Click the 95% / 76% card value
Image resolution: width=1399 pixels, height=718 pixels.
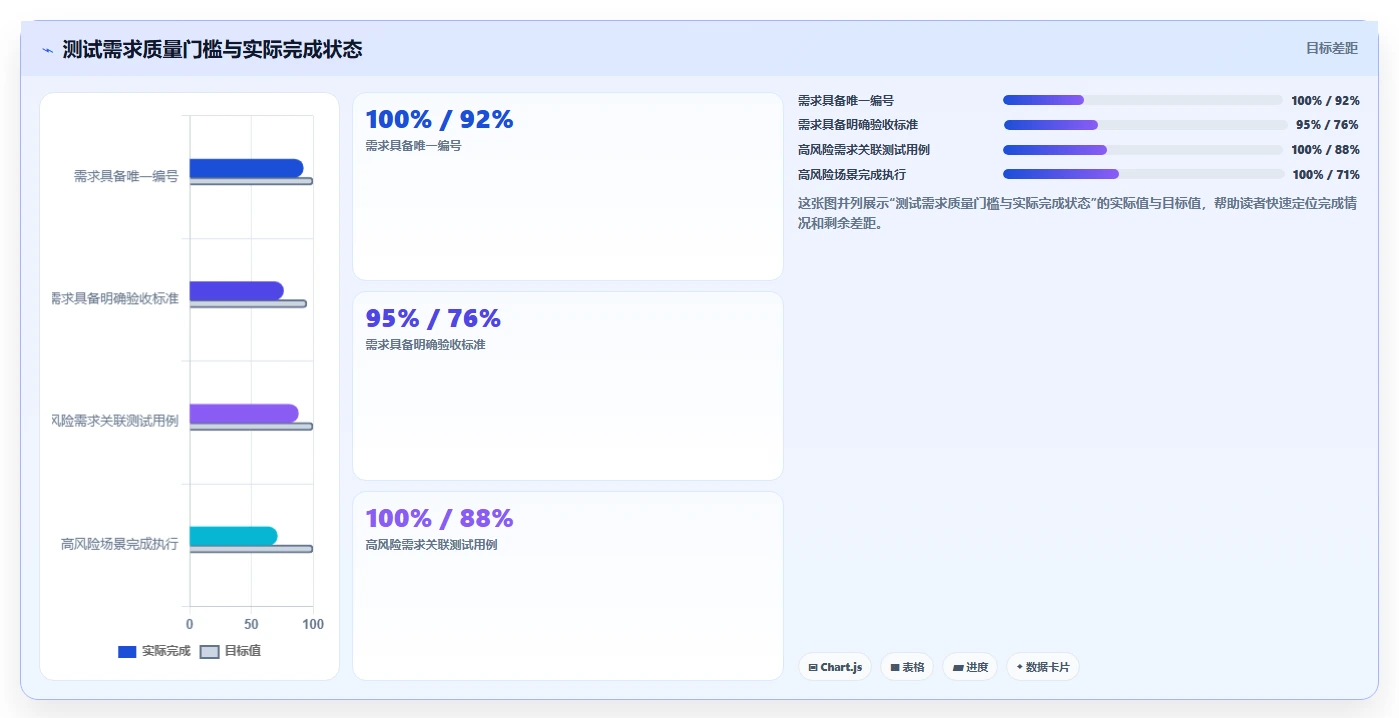433,319
